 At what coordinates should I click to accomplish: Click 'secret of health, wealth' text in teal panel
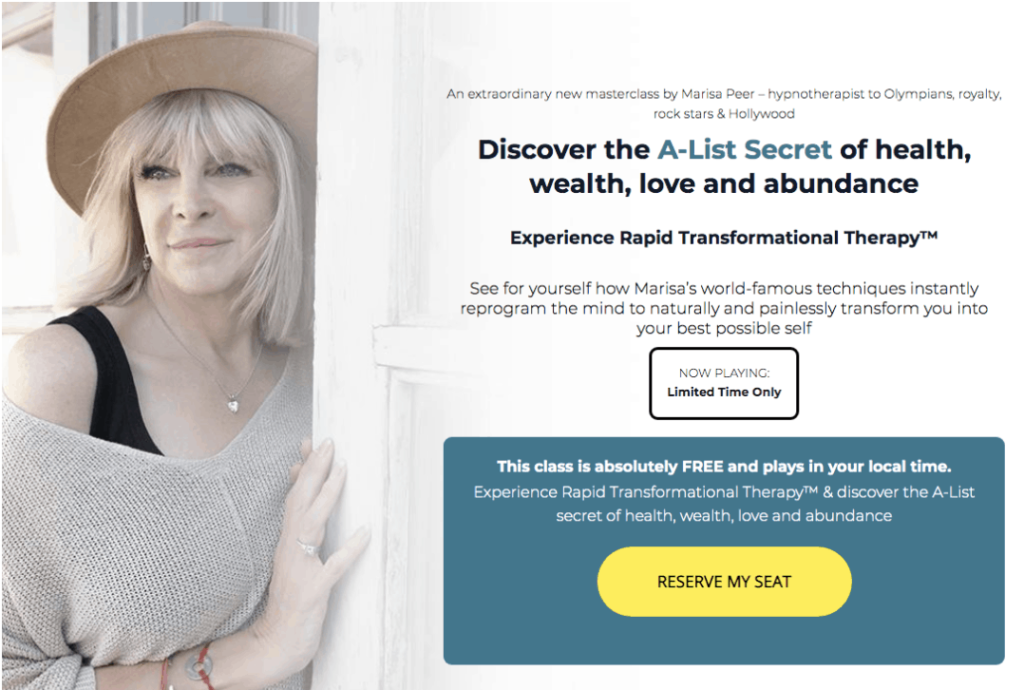pos(724,516)
